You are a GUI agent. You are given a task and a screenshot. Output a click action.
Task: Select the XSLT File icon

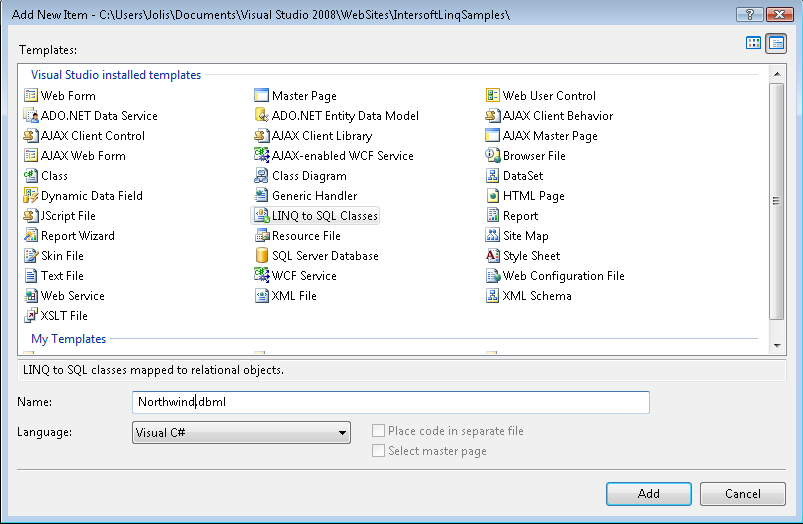[x=31, y=315]
